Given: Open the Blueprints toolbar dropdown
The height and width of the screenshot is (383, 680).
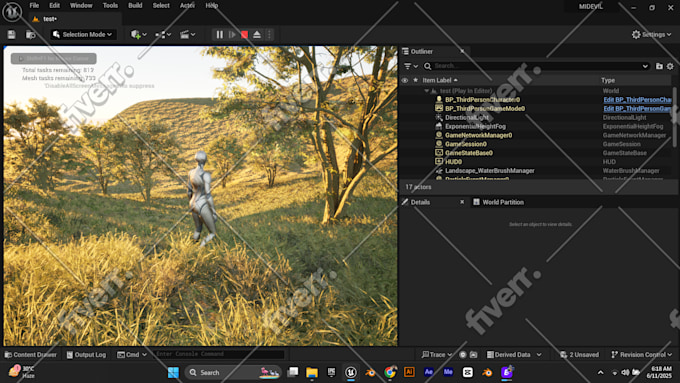Looking at the screenshot, I should coord(163,35).
